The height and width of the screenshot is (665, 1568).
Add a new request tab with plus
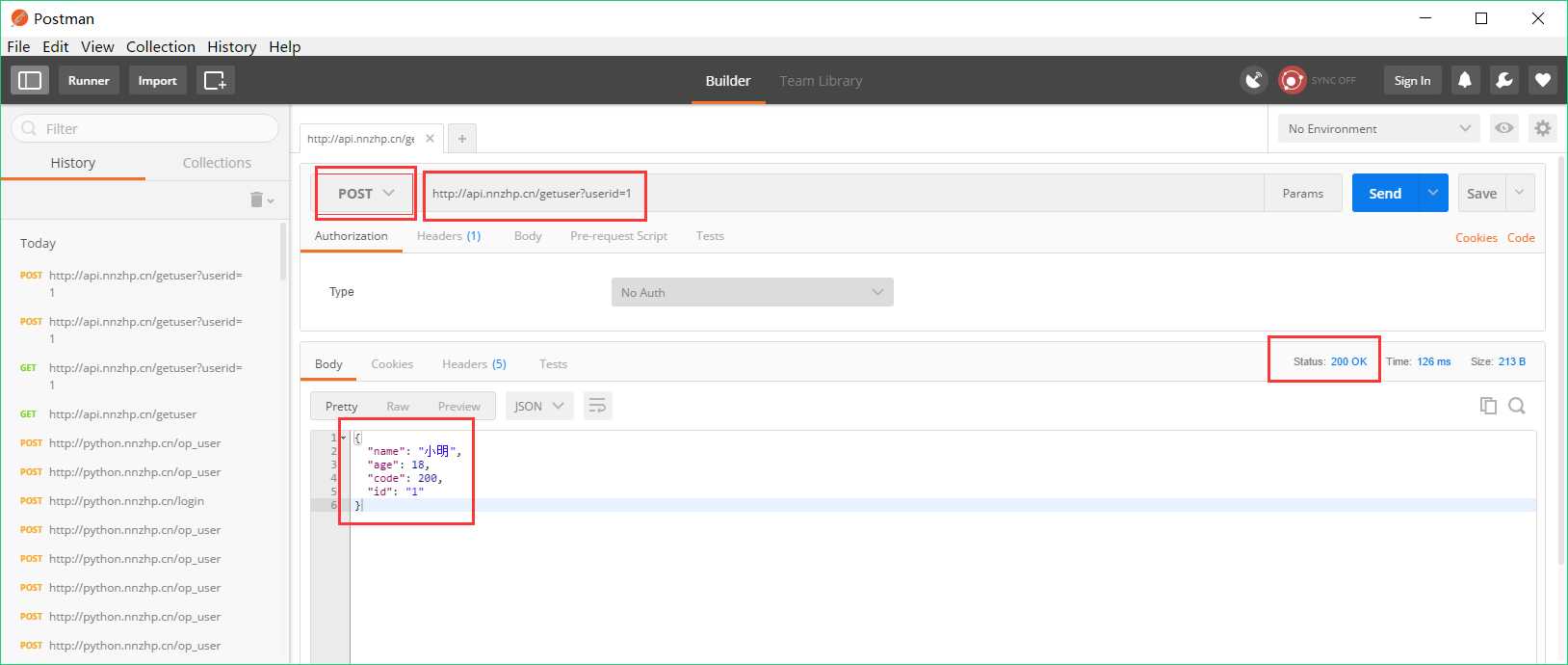point(462,139)
